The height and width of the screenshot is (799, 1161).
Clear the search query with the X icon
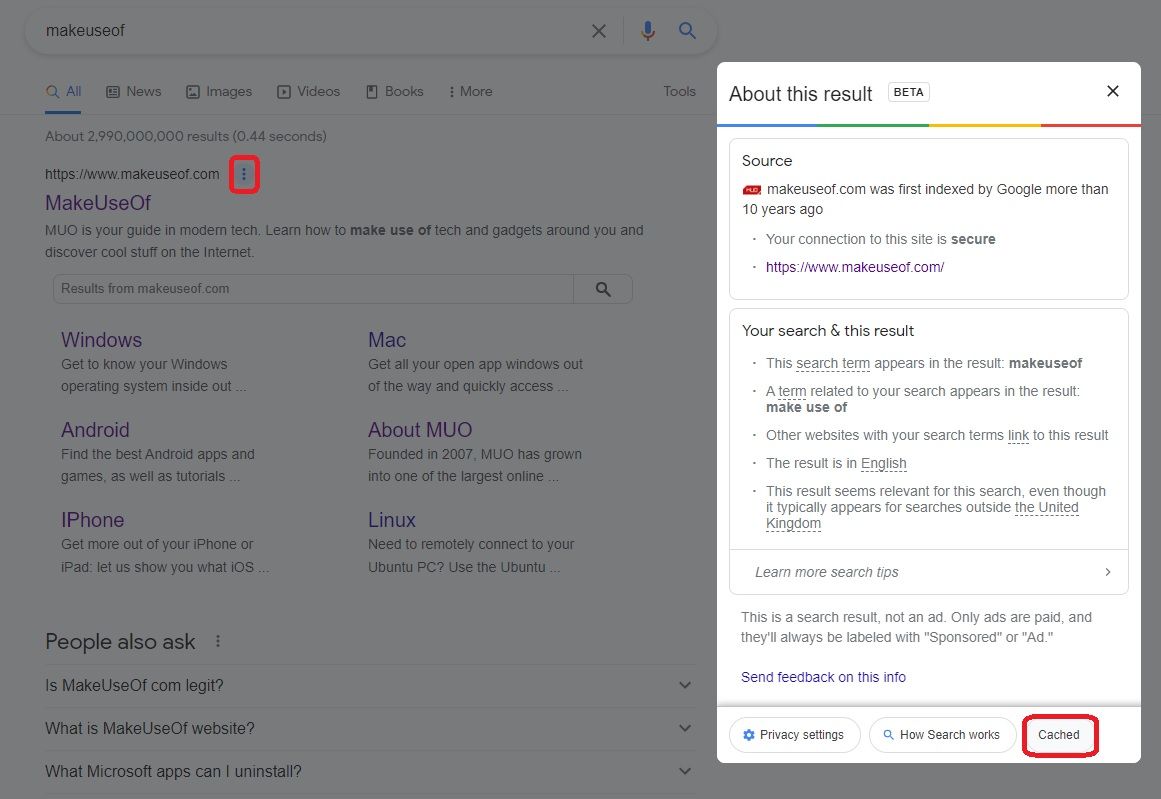[x=598, y=30]
